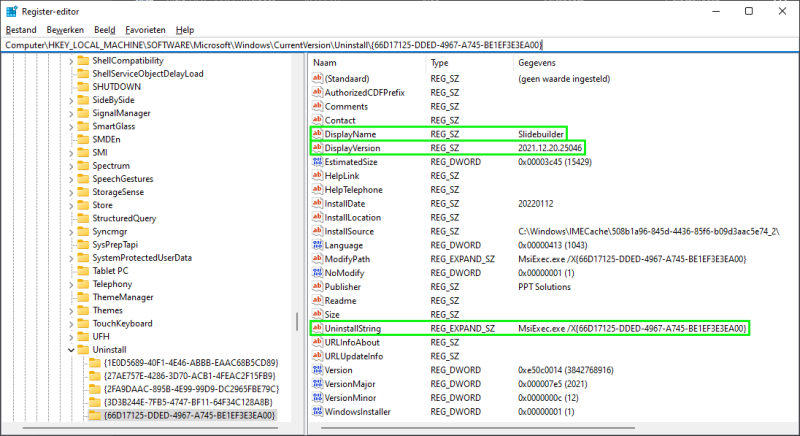Select the Store key
The height and width of the screenshot is (436, 800).
(102, 205)
